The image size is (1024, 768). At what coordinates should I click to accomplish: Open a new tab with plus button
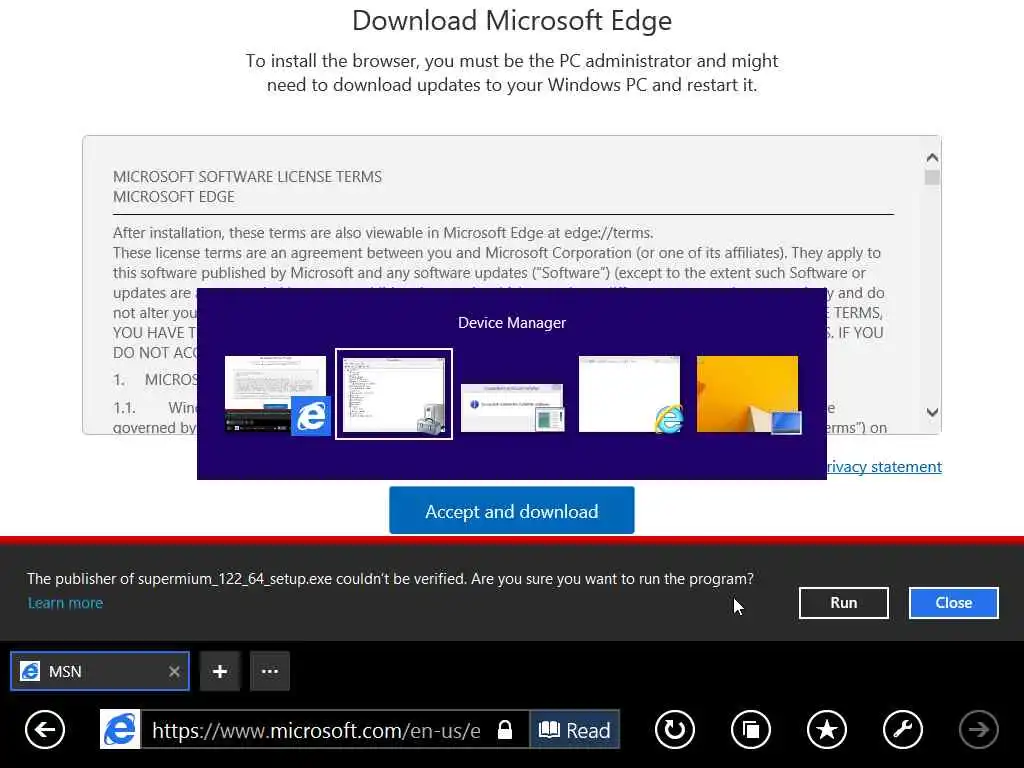click(220, 671)
